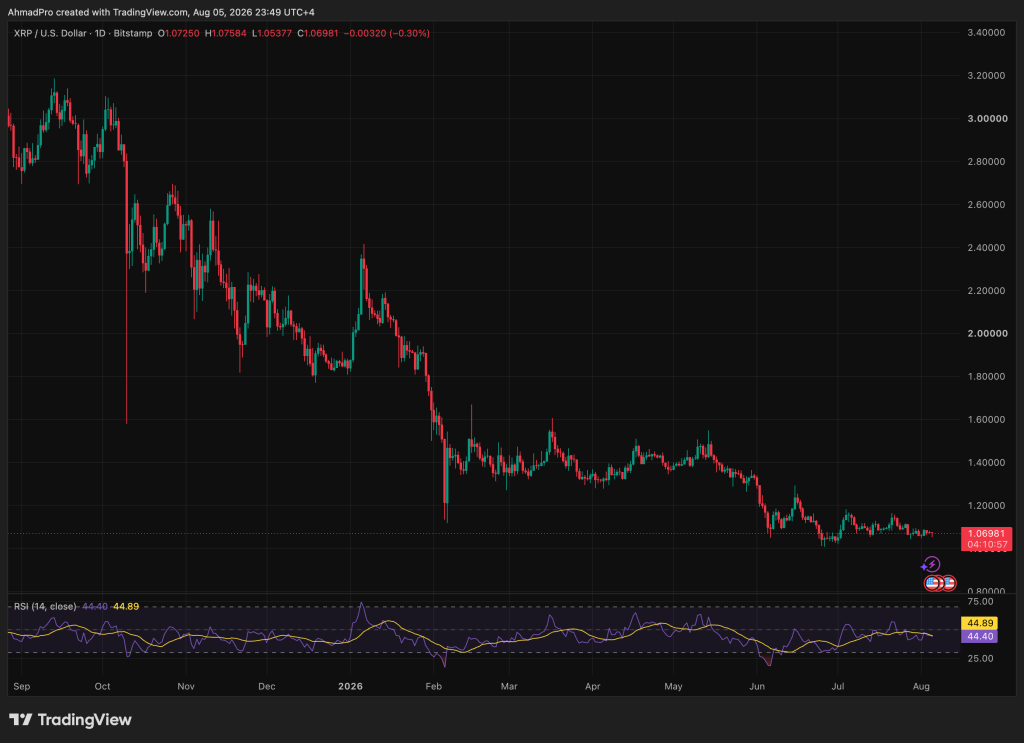Click the Dec label on the time axis
Viewport: 1024px width, 743px height.
coord(266,686)
